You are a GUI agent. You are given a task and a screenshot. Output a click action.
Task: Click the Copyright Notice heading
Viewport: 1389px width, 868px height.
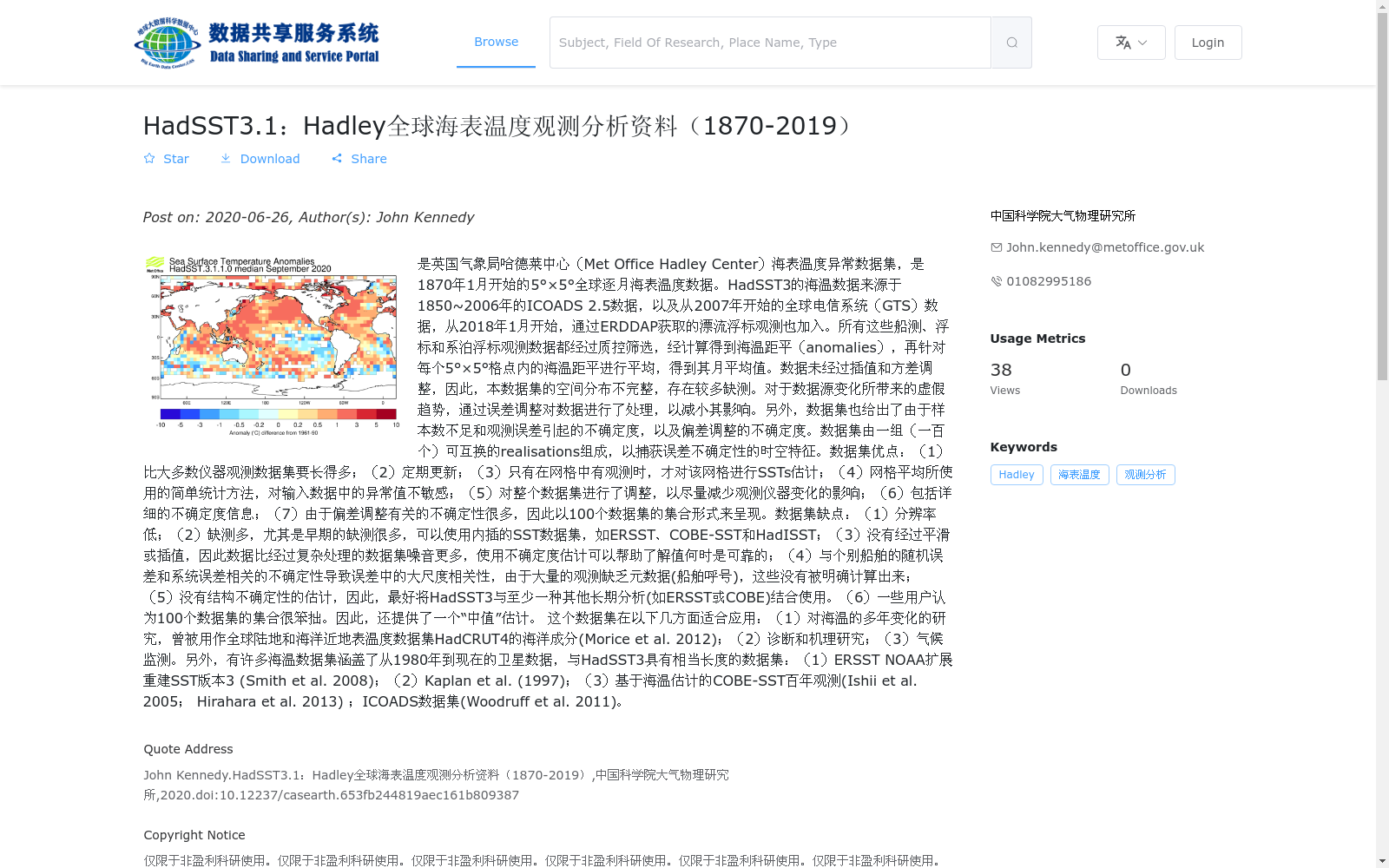194,835
